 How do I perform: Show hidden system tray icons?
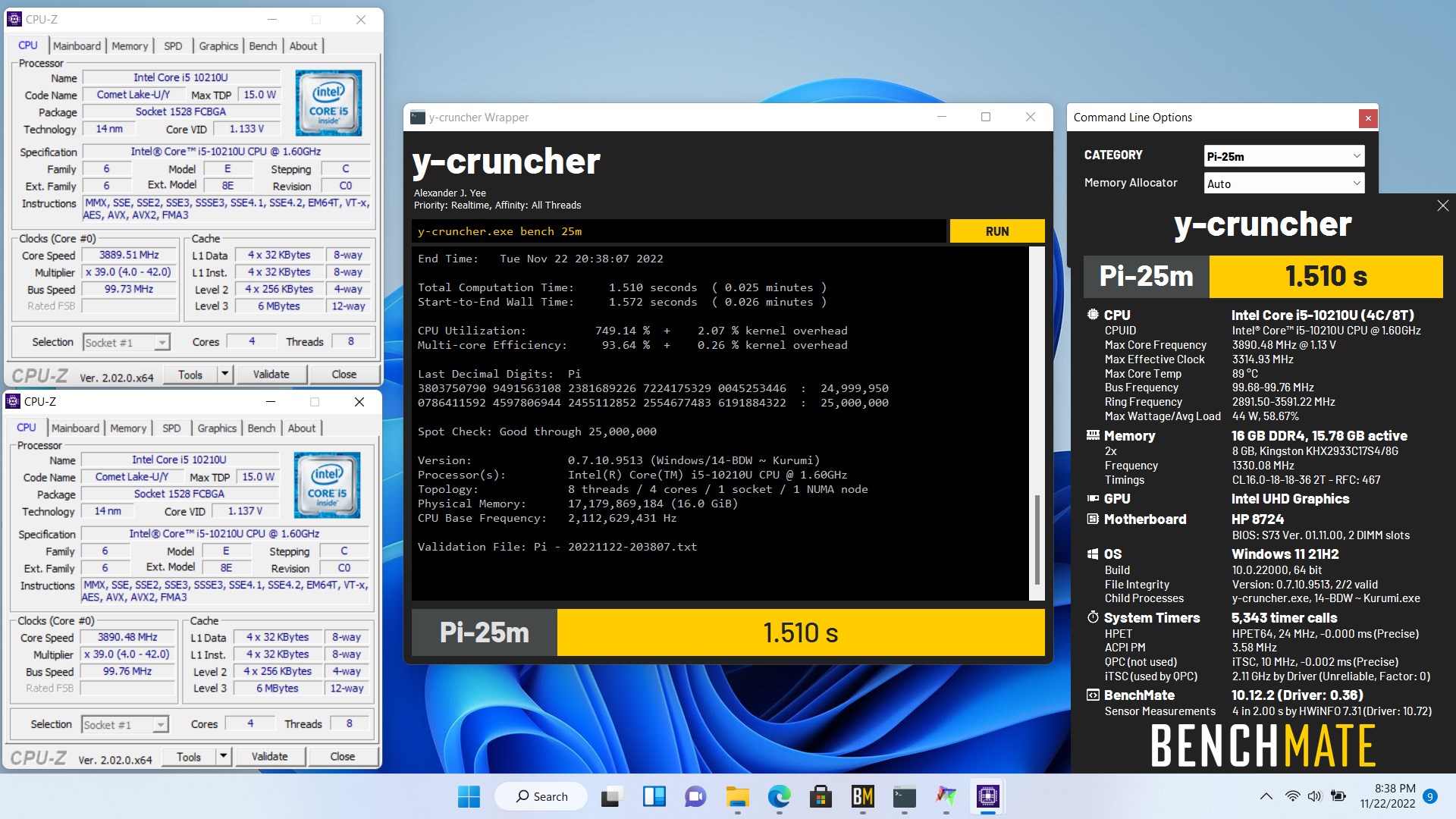(x=1266, y=796)
